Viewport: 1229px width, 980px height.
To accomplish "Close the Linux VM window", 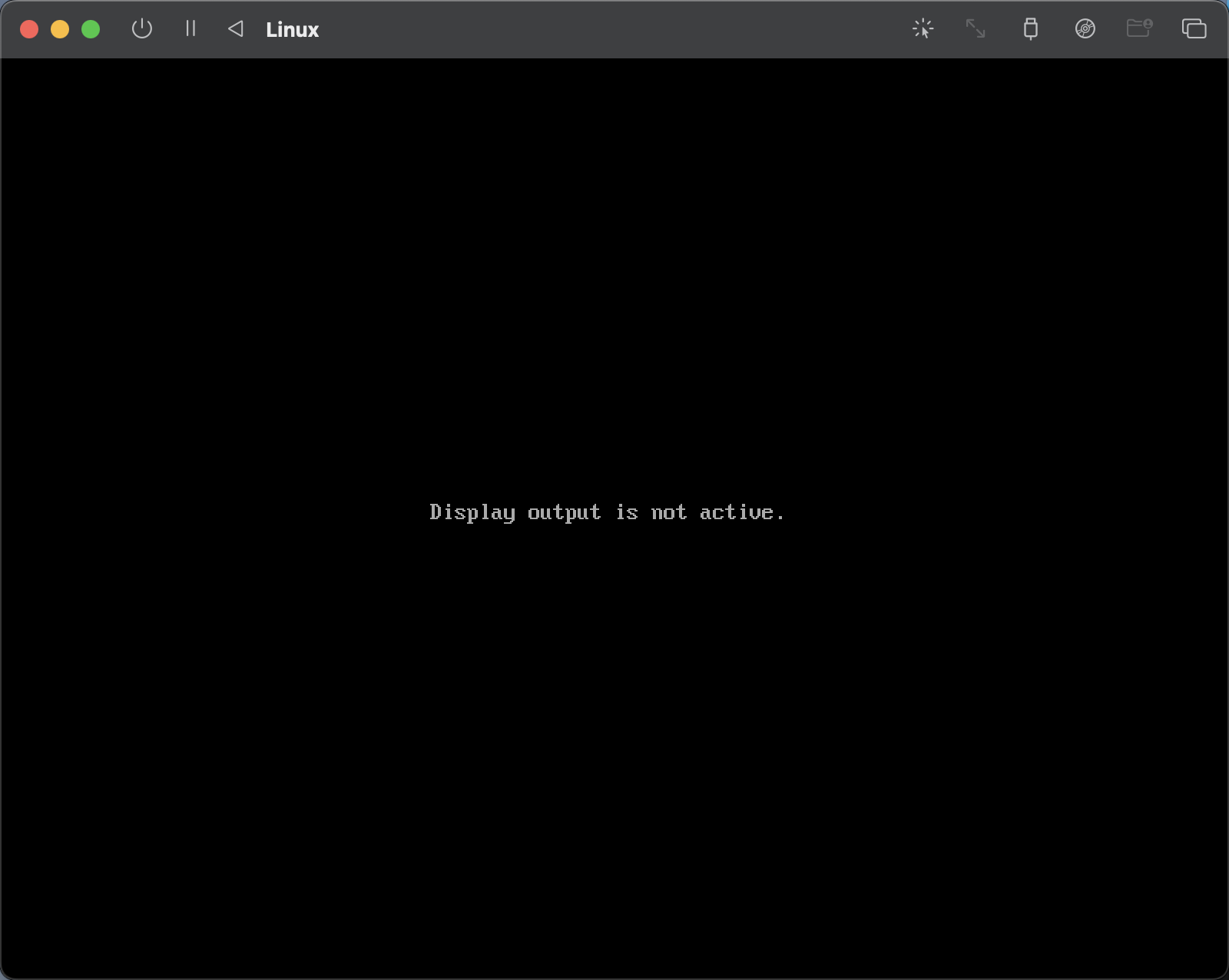I will point(29,29).
